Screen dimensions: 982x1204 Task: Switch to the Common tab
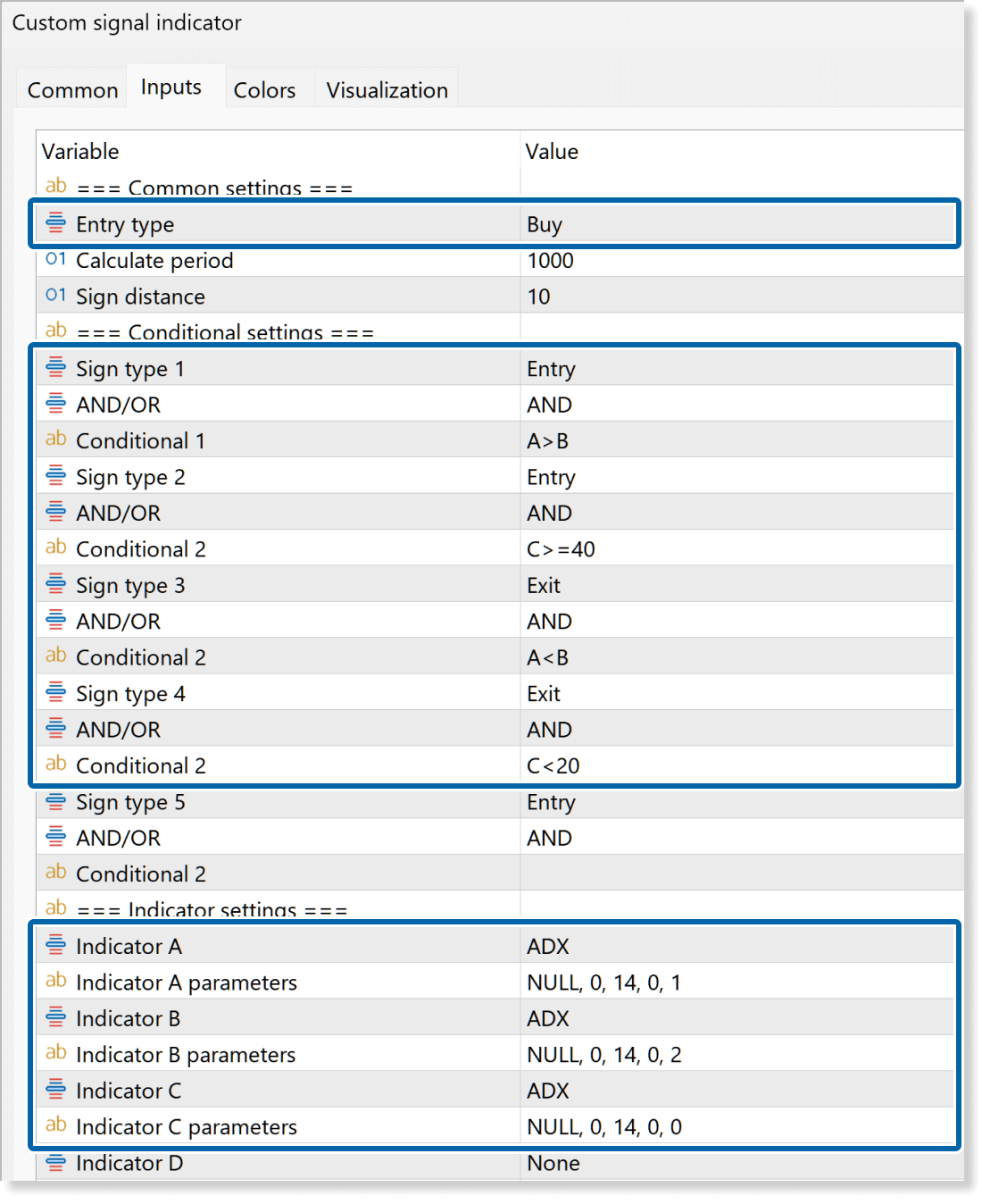(72, 90)
